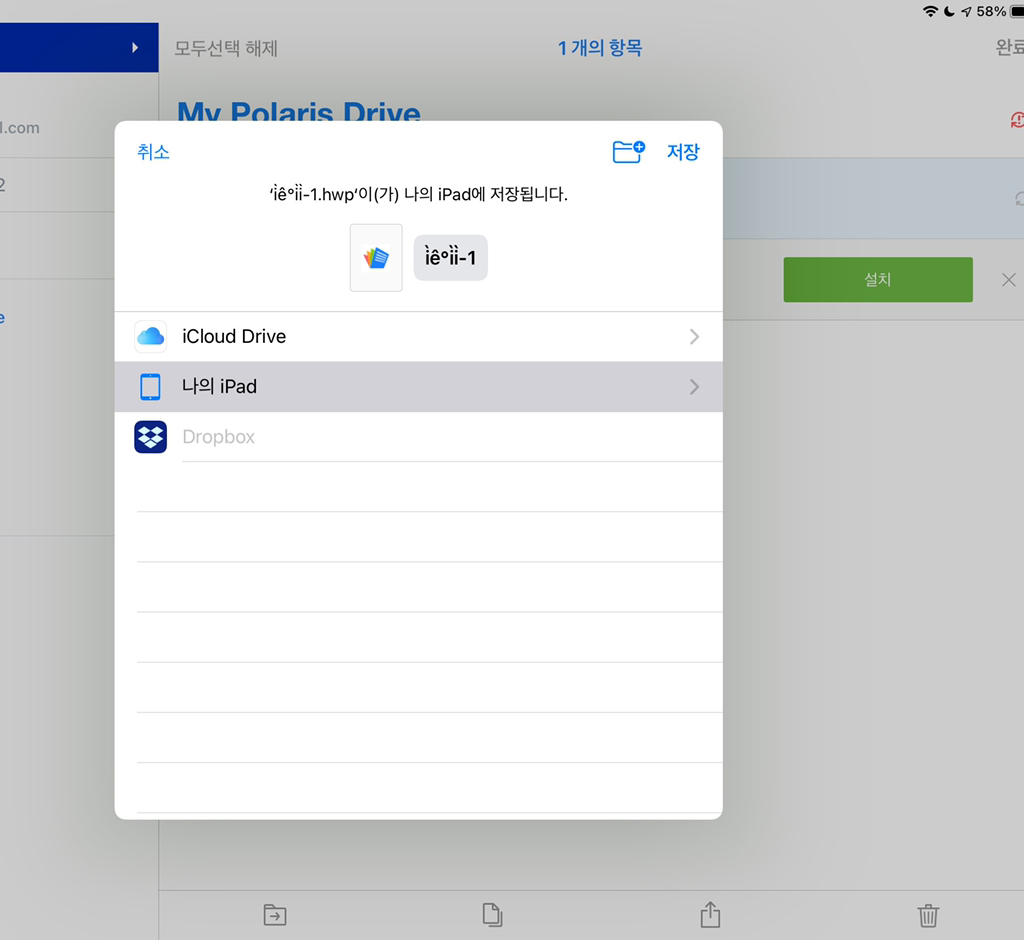The height and width of the screenshot is (940, 1024).
Task: Click the Do Not Disturb moon icon
Action: pyautogui.click(x=950, y=12)
